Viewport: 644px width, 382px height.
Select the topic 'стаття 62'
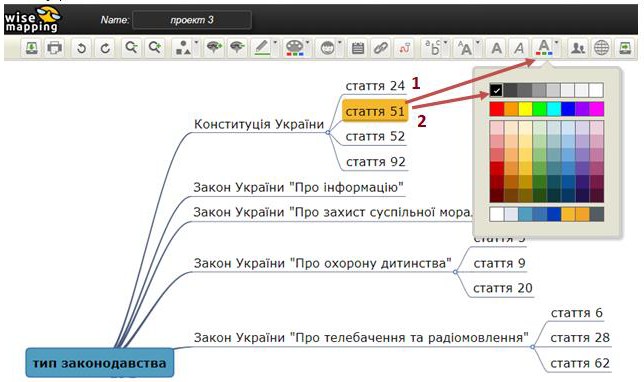click(x=580, y=363)
